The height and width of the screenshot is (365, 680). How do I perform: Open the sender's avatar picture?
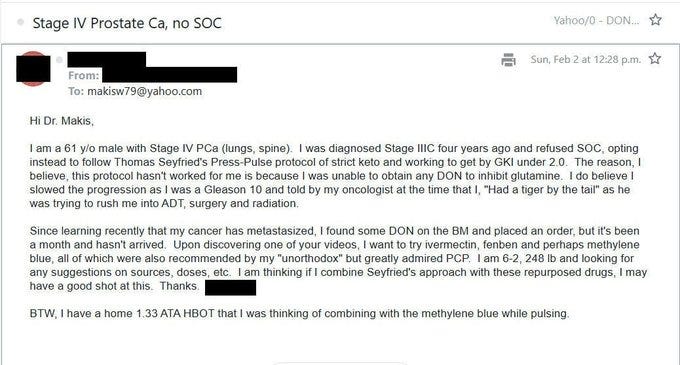pyautogui.click(x=33, y=69)
